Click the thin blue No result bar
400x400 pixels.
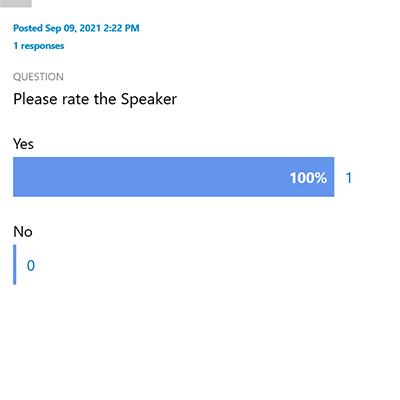pos(15,265)
